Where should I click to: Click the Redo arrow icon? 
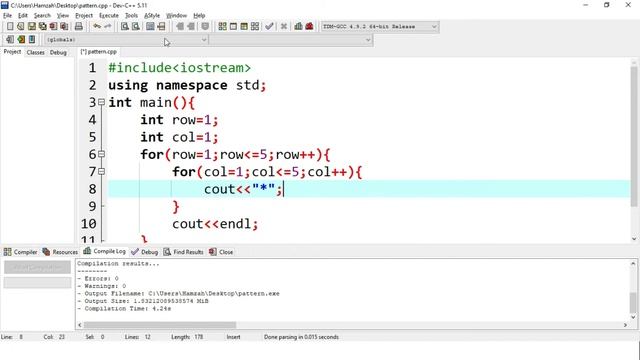click(x=108, y=27)
